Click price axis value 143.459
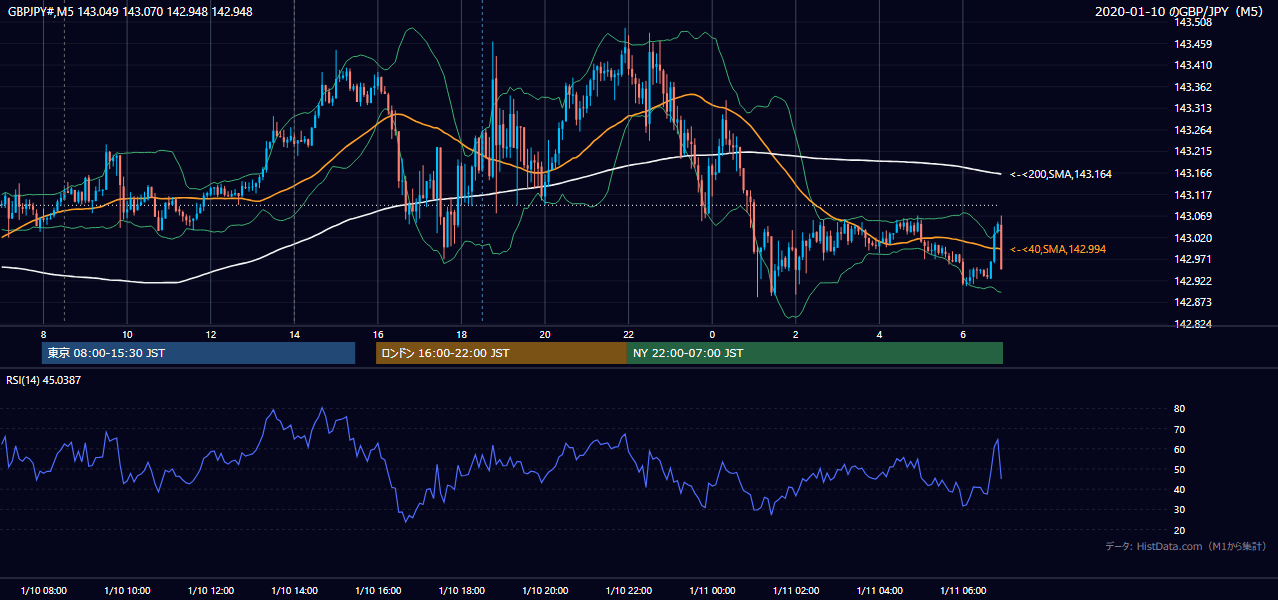 1193,44
